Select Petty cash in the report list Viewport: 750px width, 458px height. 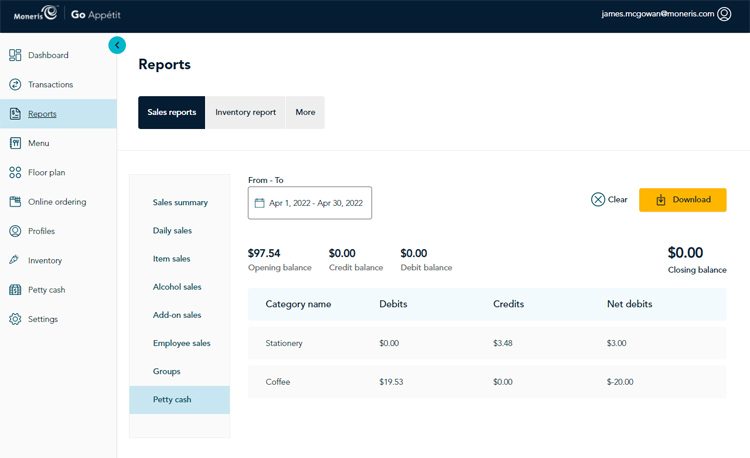179,400
